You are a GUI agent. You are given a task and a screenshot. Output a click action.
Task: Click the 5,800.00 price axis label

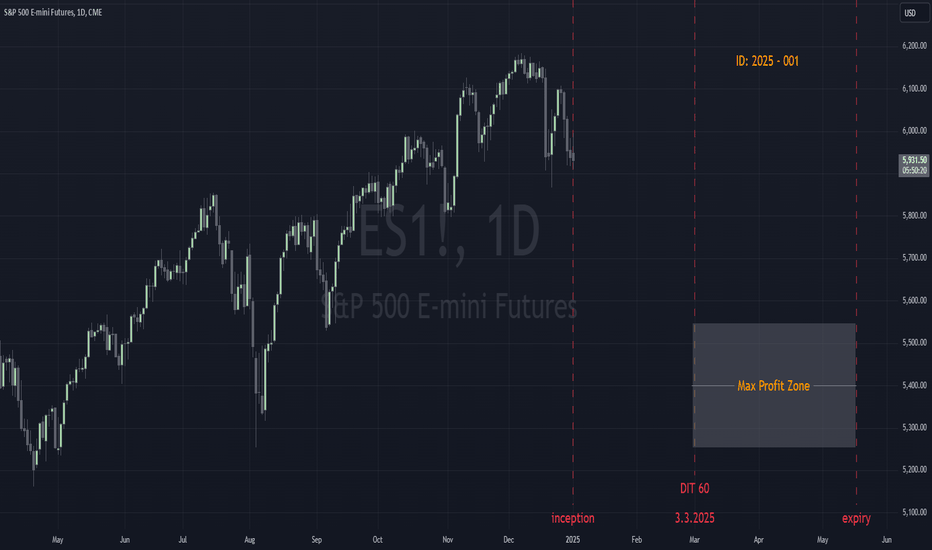pos(914,215)
